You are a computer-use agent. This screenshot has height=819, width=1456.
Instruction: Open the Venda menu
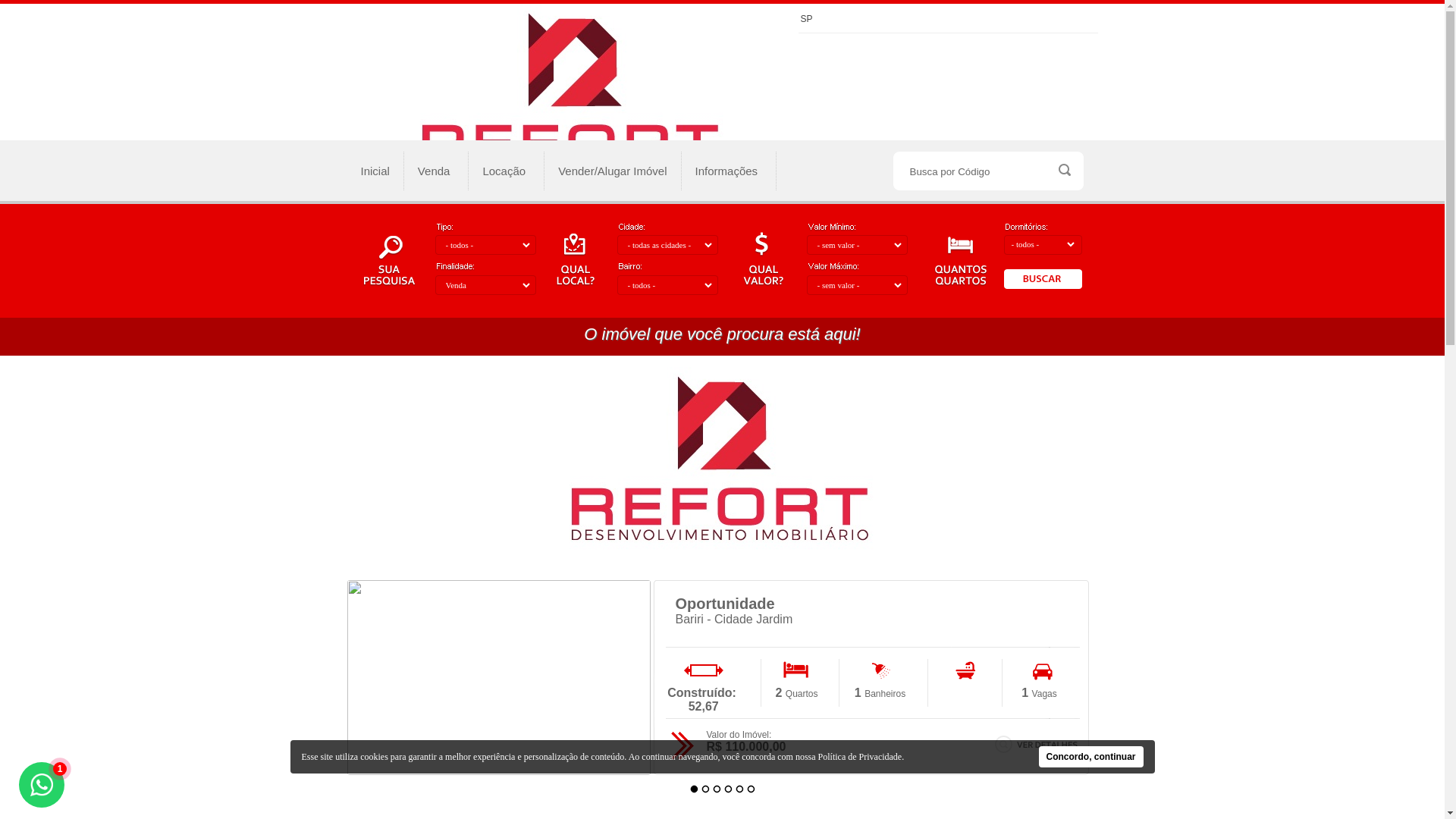434,171
